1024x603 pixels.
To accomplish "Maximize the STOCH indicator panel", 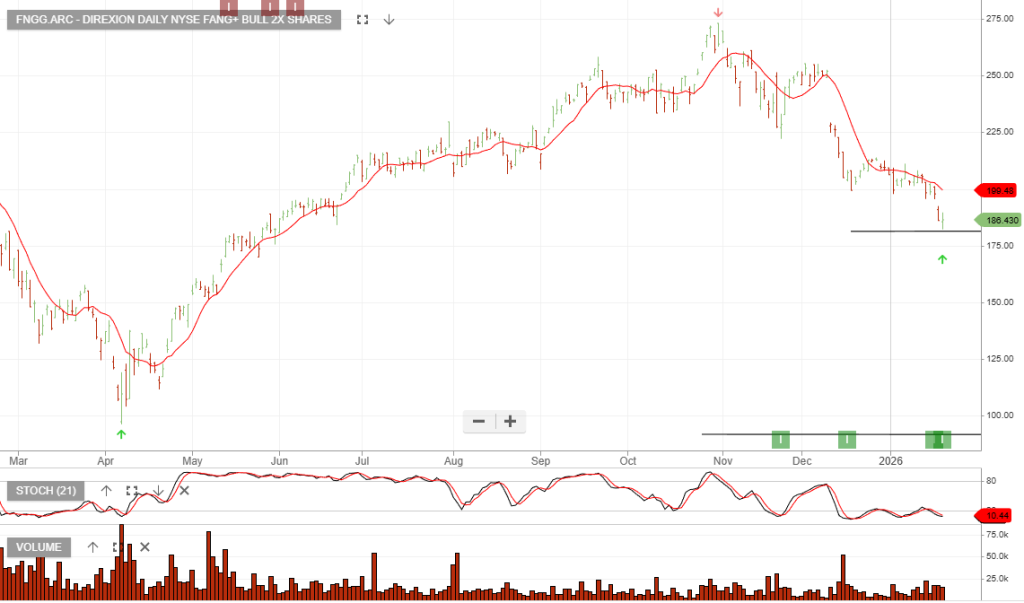I will pyautogui.click(x=131, y=491).
